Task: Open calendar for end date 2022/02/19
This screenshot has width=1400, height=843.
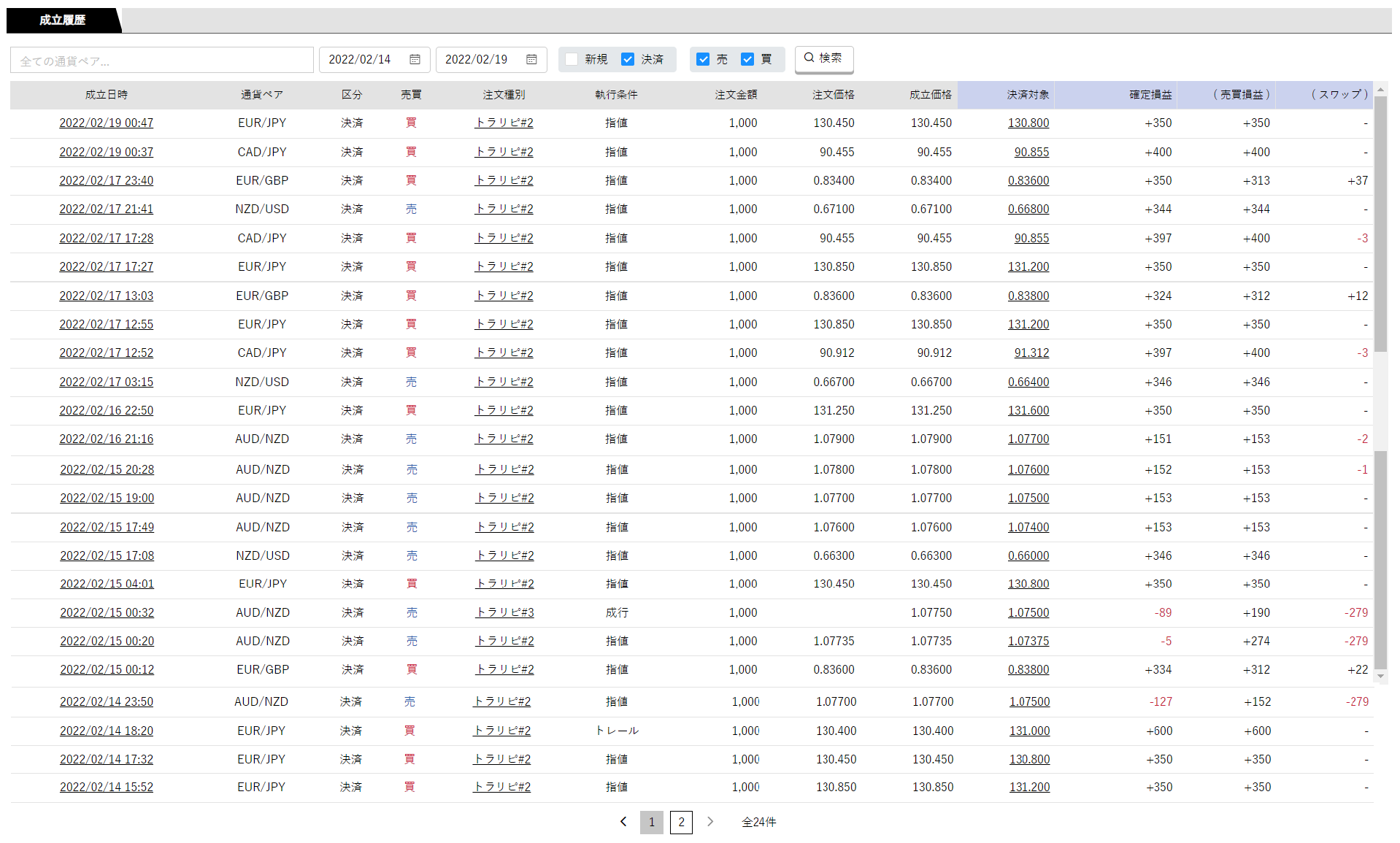Action: click(x=531, y=59)
